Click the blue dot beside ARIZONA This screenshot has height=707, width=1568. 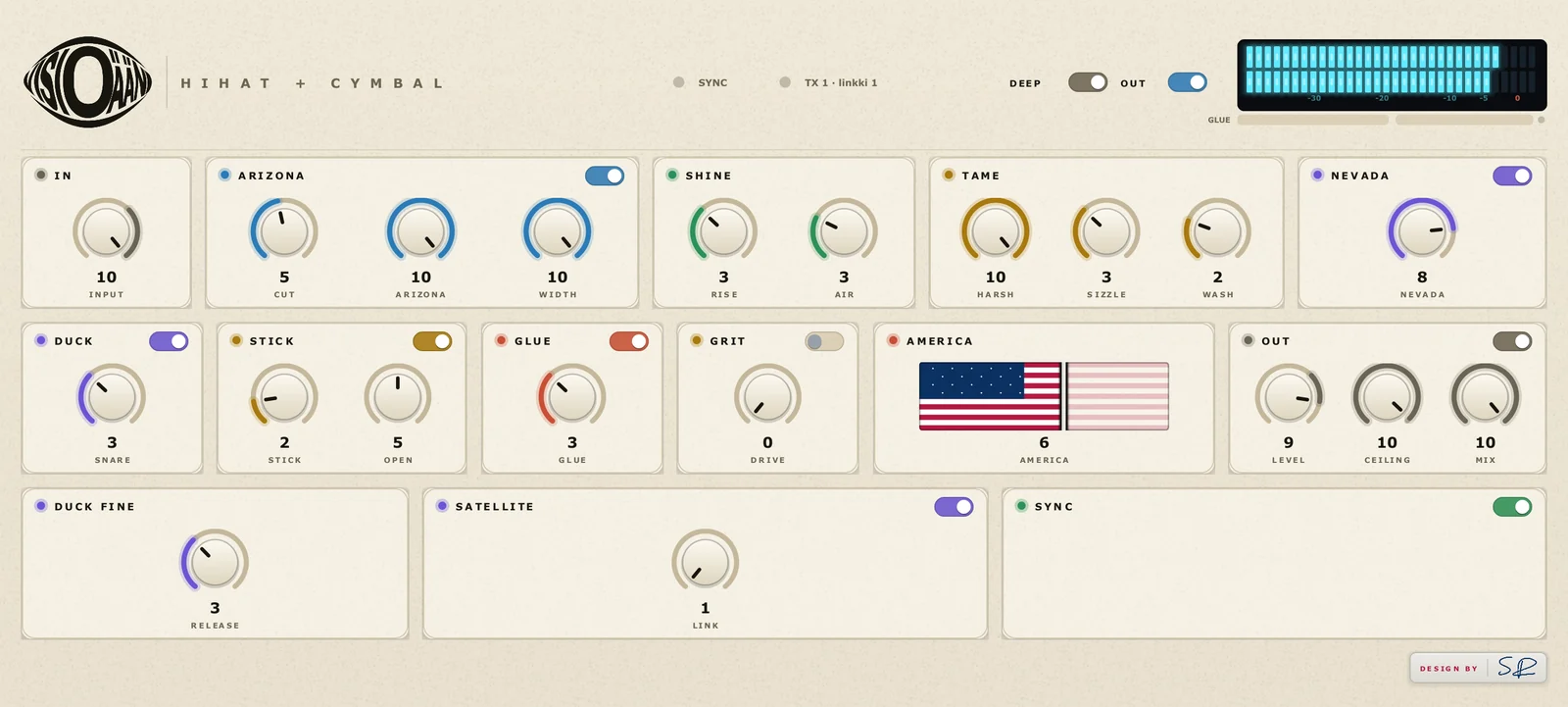coord(224,175)
